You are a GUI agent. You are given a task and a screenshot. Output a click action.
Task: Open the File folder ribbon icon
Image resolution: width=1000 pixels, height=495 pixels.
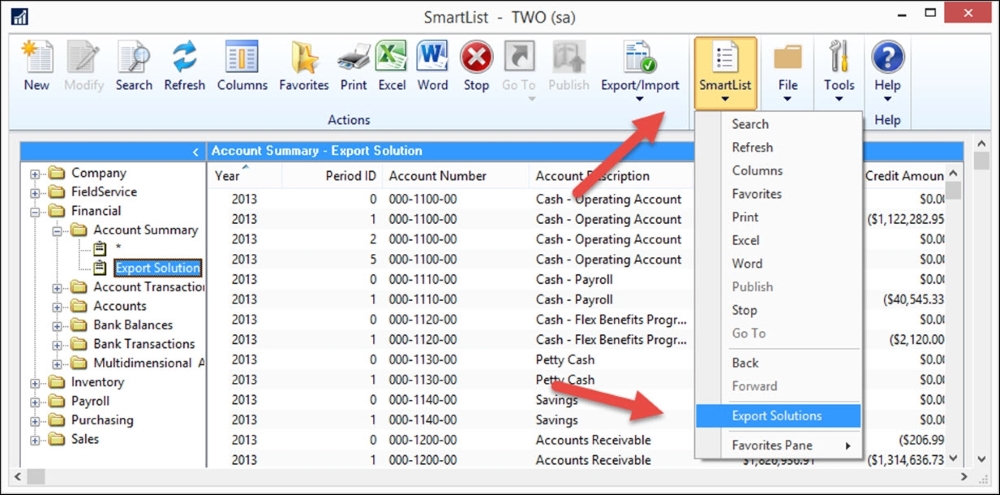coord(788,57)
